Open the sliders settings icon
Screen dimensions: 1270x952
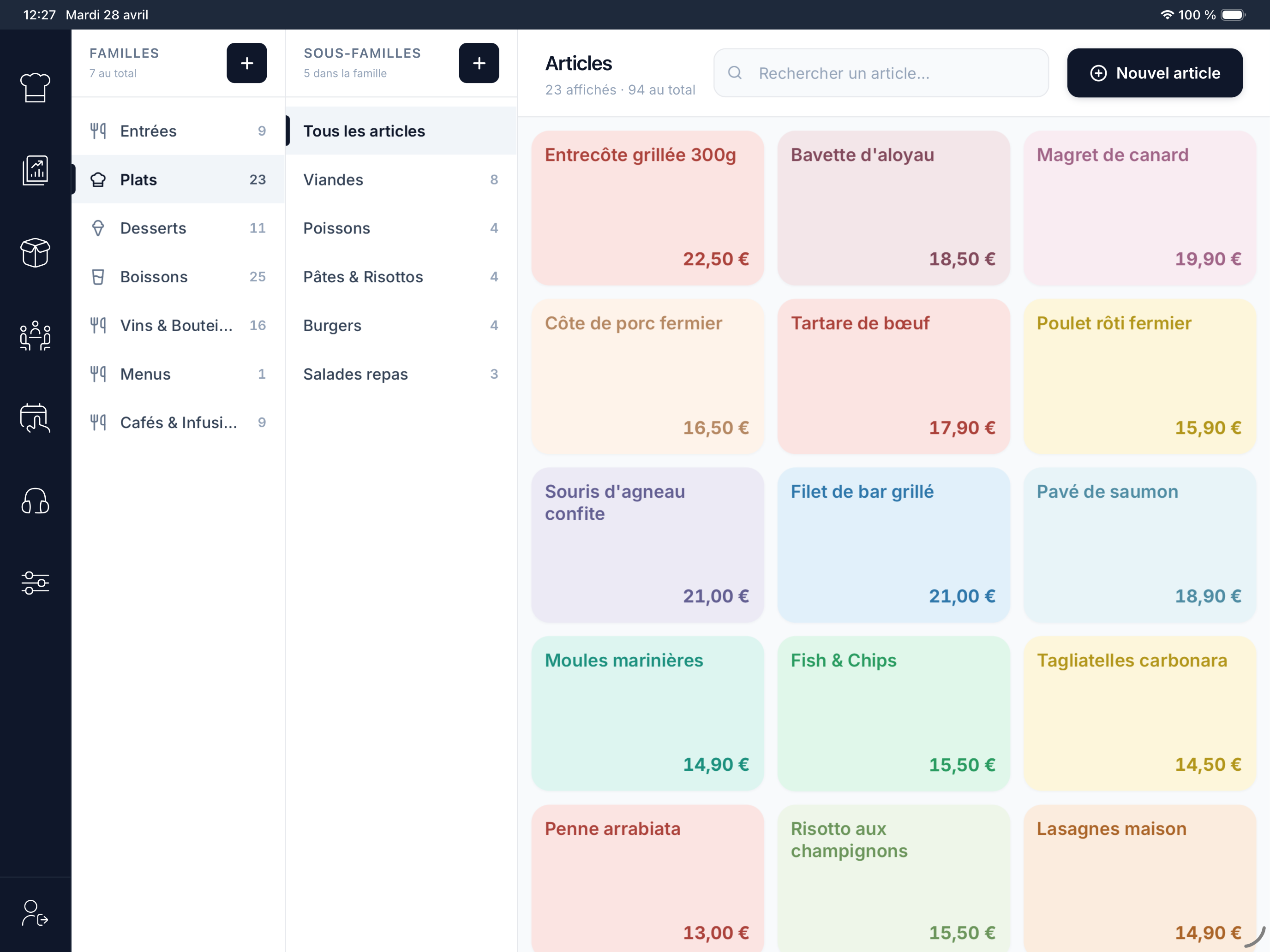35,583
